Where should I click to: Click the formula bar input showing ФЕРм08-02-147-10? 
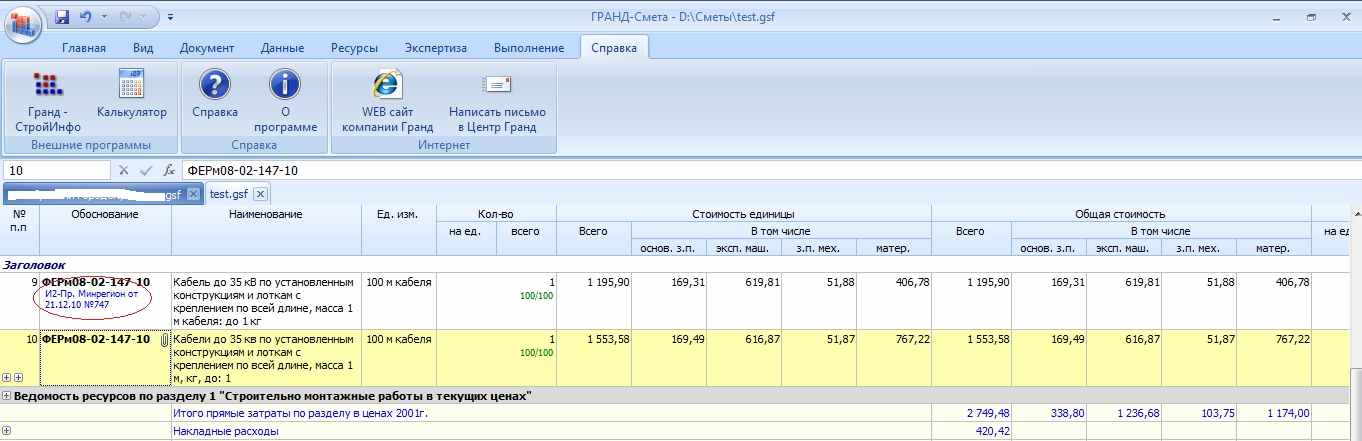(700, 171)
